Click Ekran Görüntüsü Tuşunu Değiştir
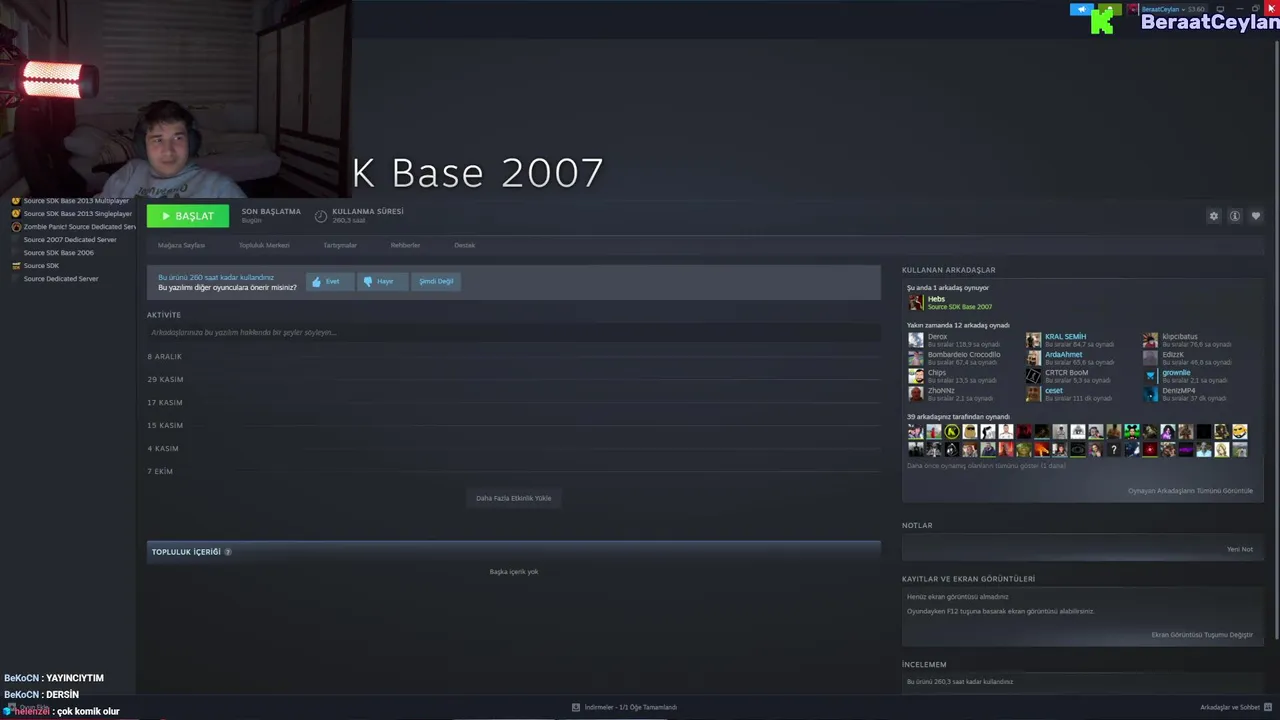 click(x=1202, y=635)
